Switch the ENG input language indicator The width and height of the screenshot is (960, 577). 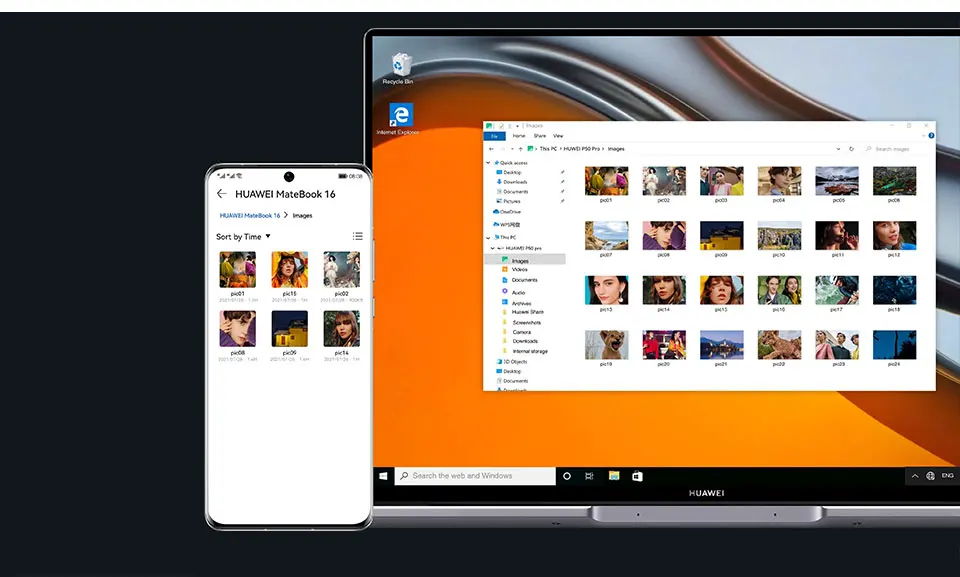pos(948,476)
